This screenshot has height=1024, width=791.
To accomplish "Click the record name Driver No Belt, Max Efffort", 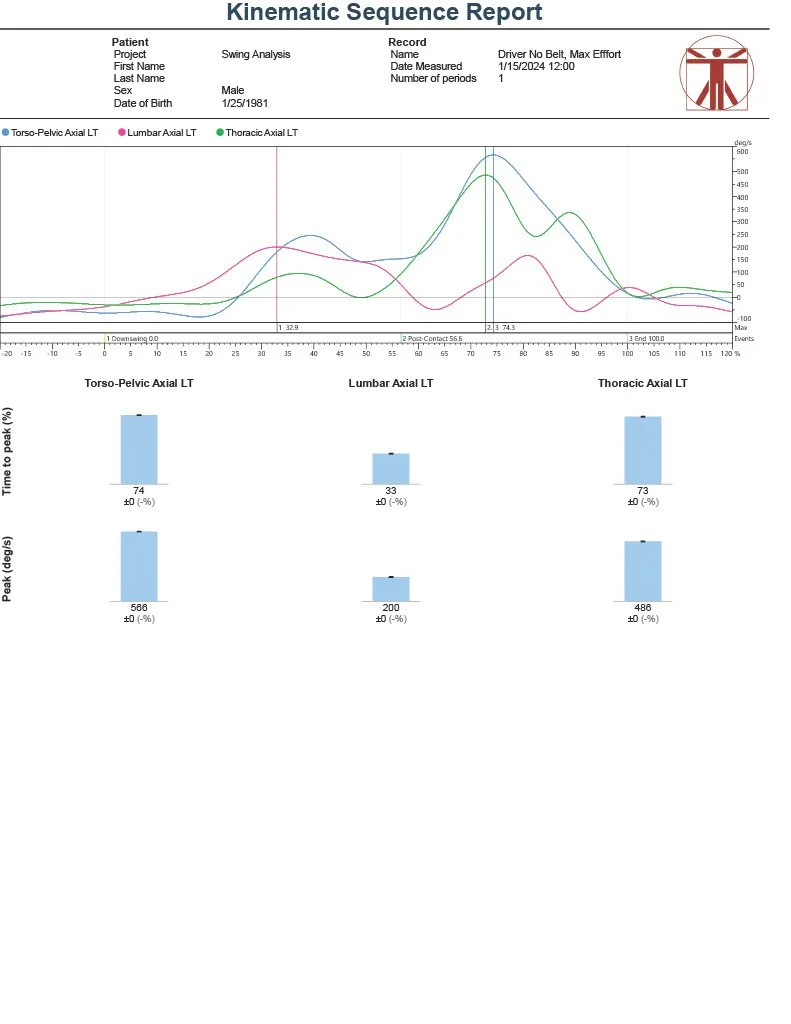I will [559, 54].
